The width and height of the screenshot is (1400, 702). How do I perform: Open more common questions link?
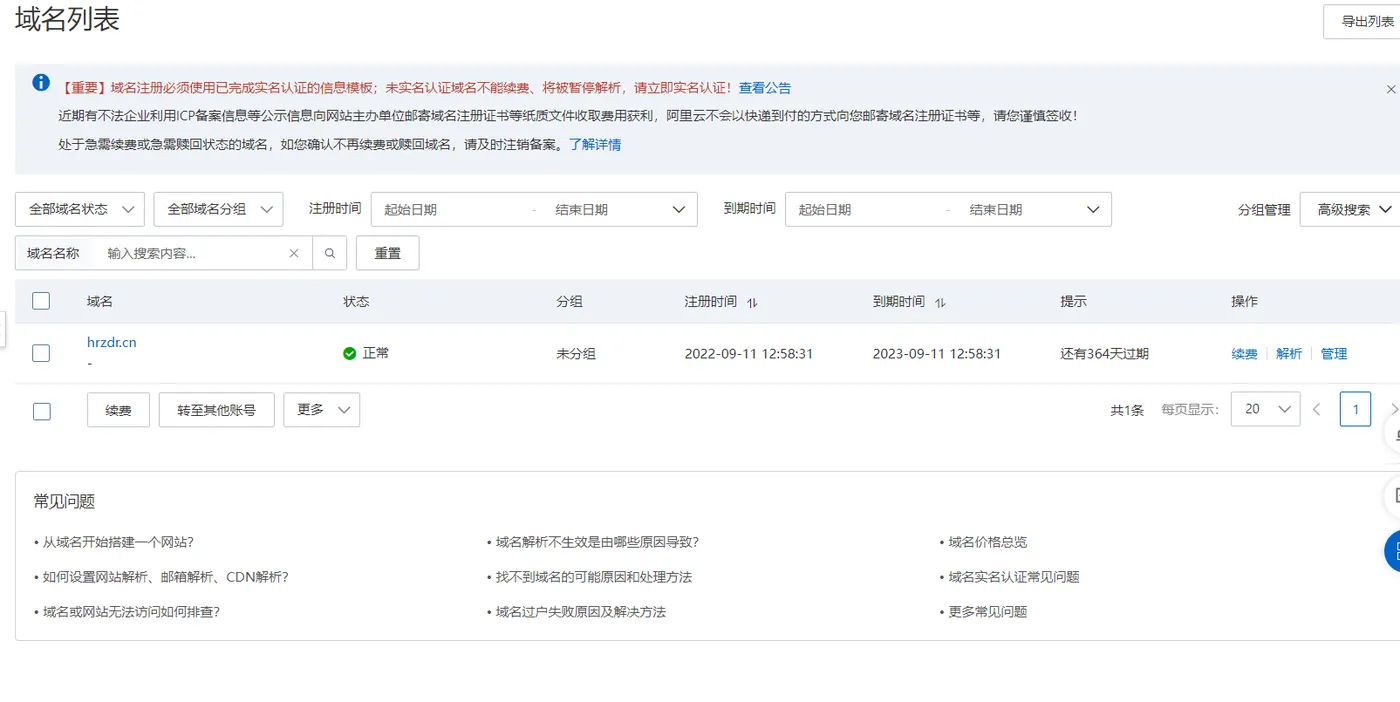coord(988,611)
